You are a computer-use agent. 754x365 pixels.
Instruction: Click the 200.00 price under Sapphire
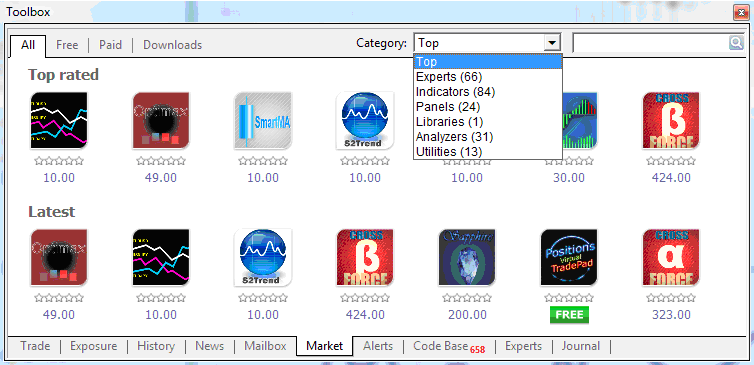point(467,315)
